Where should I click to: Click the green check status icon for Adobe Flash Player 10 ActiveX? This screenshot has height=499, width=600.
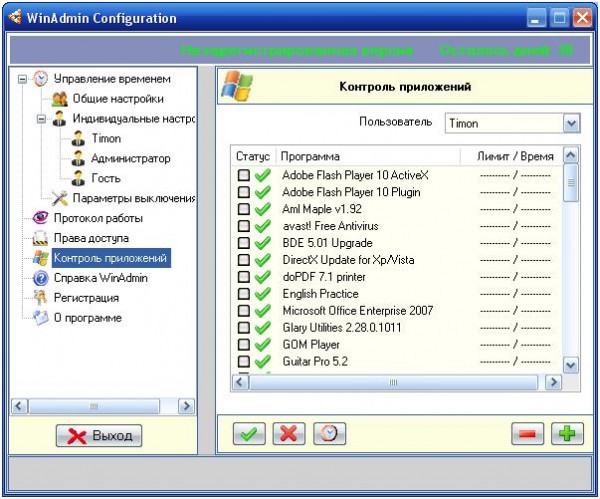click(263, 175)
